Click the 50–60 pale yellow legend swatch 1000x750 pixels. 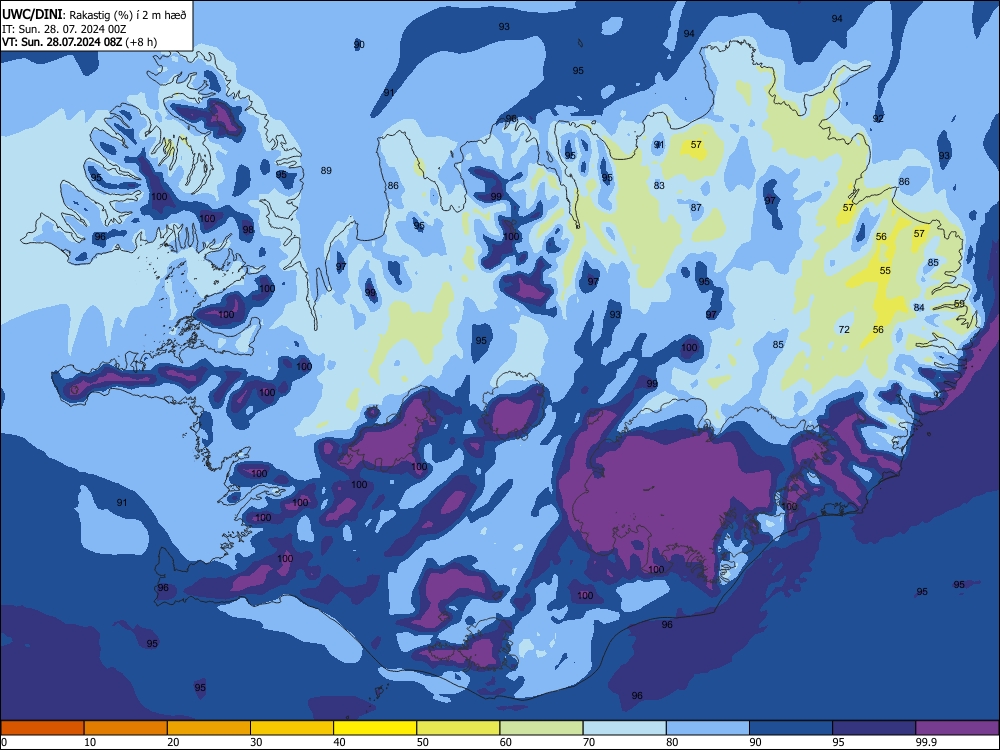(x=459, y=728)
